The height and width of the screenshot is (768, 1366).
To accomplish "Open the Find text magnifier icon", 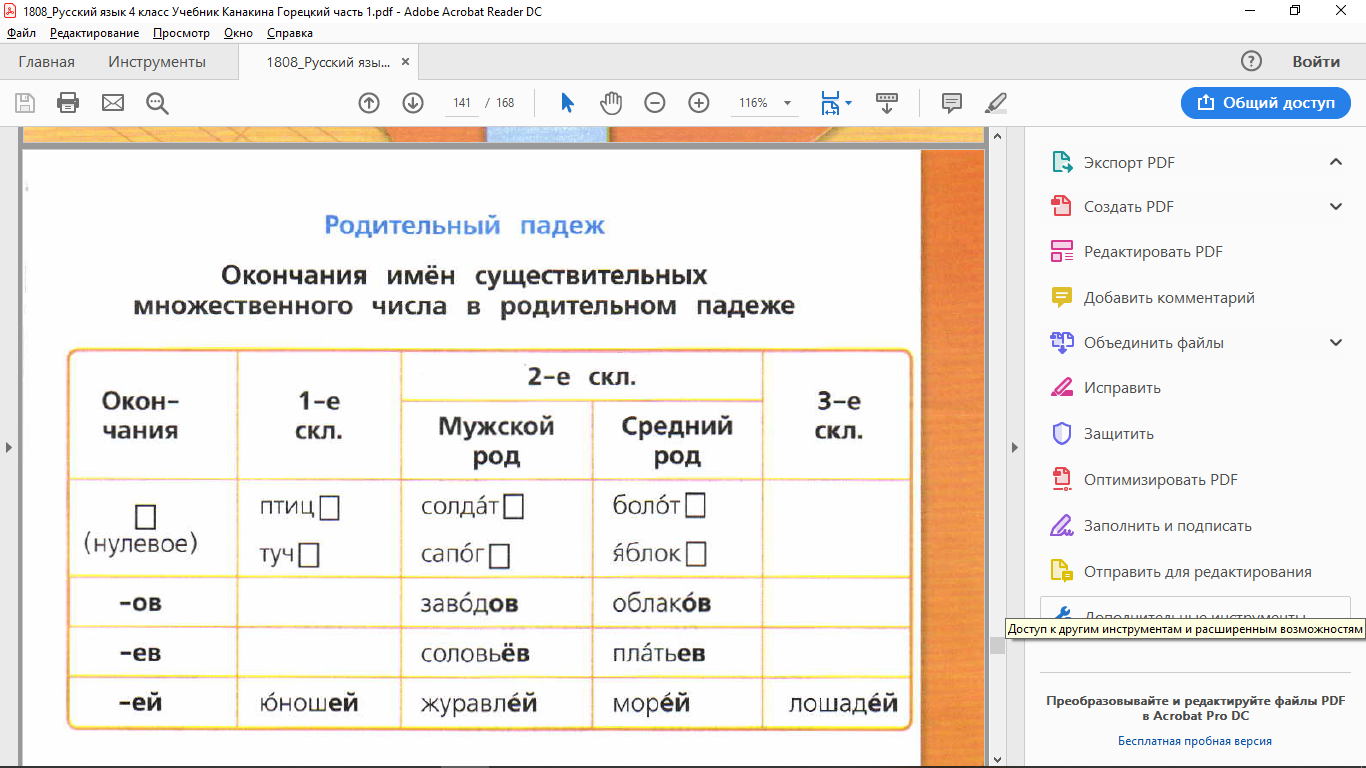I will tap(157, 102).
